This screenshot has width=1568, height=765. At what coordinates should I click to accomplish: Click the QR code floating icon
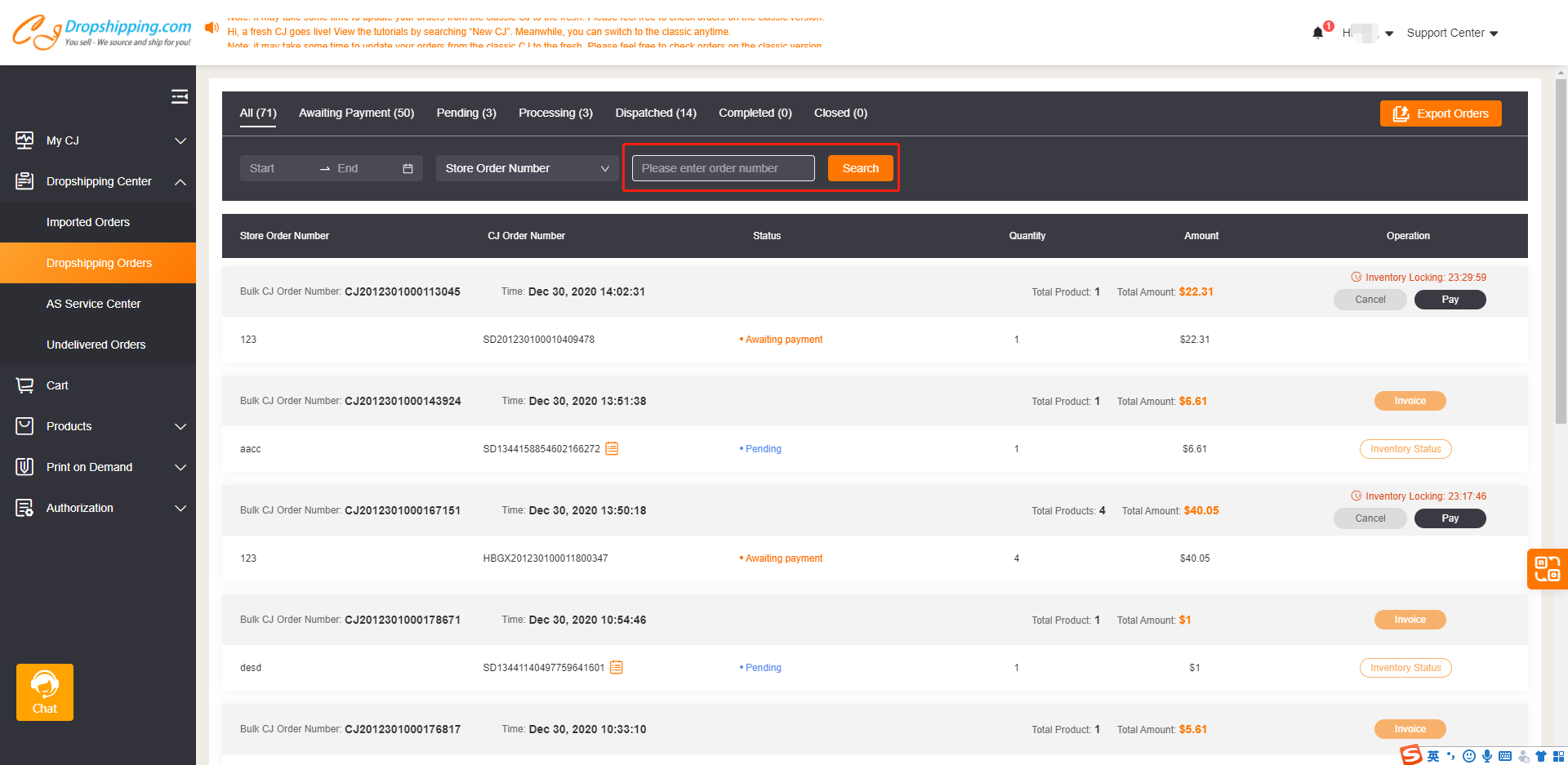pyautogui.click(x=1547, y=568)
